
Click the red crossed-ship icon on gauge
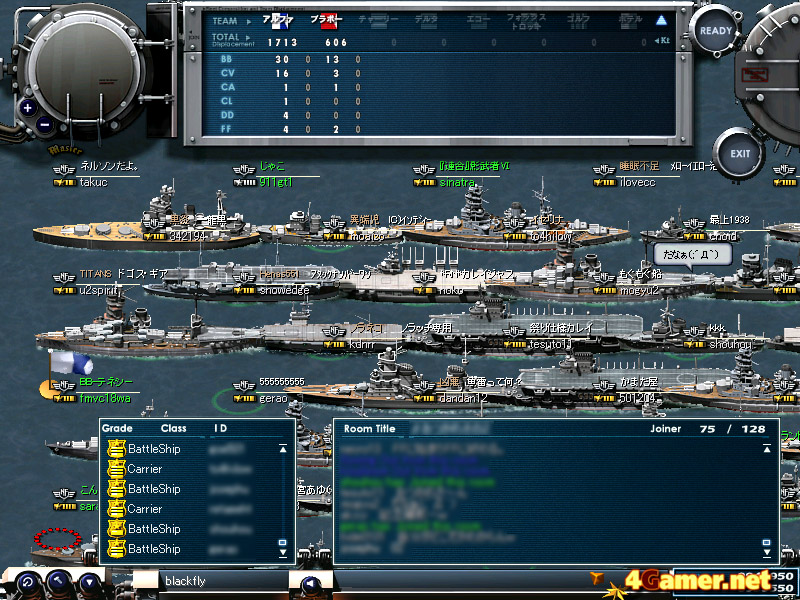[756, 76]
